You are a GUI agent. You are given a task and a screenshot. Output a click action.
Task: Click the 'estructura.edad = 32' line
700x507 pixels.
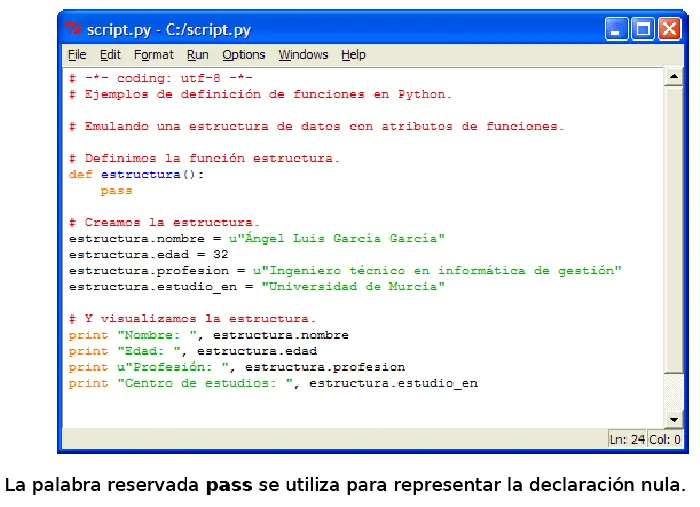coord(149,254)
